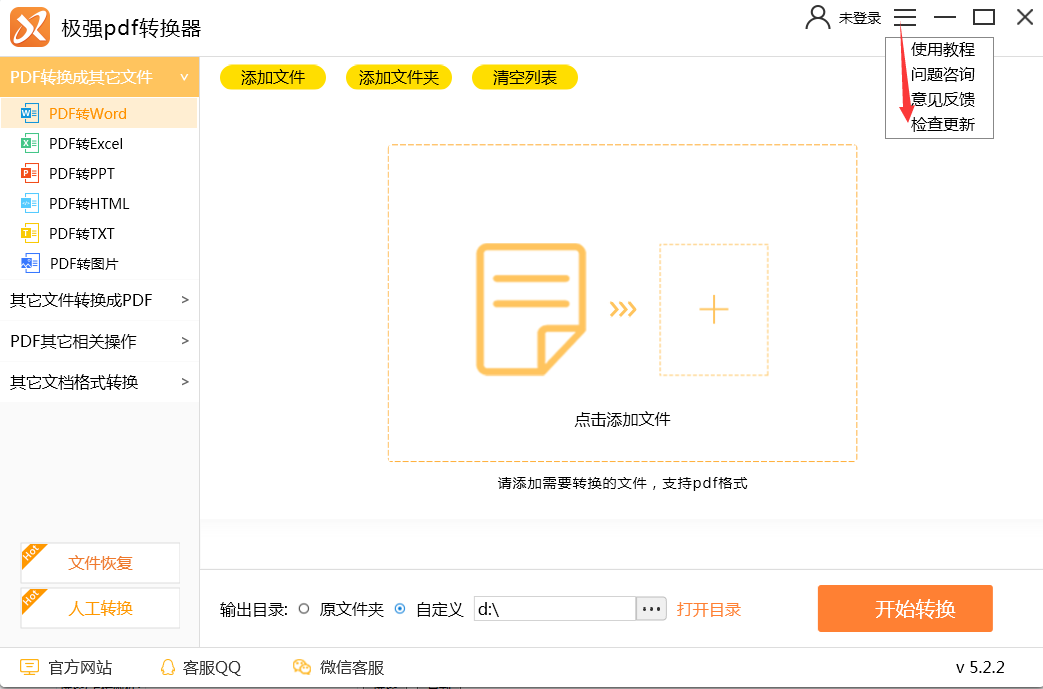Expand PDF其它相关操作 category
This screenshot has height=689, width=1043.
[x=99, y=341]
